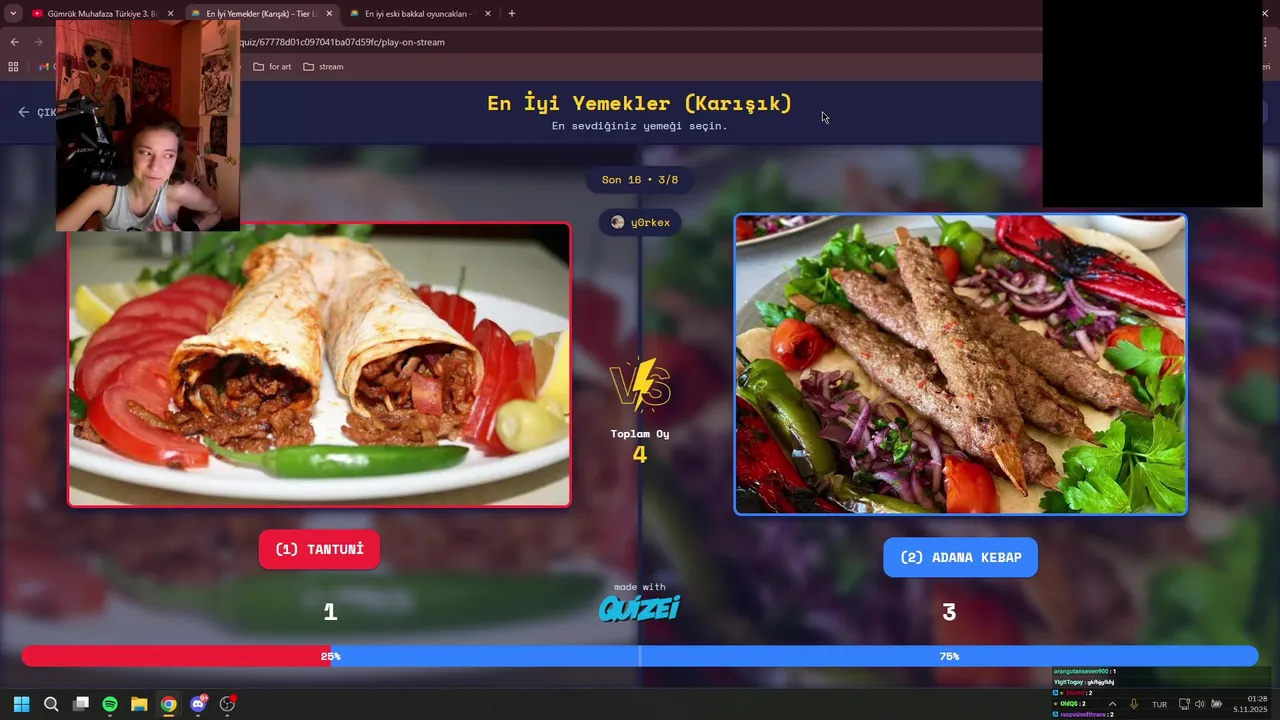Click the VS lightning emblem
Screen dimensions: 1280x720
point(640,385)
